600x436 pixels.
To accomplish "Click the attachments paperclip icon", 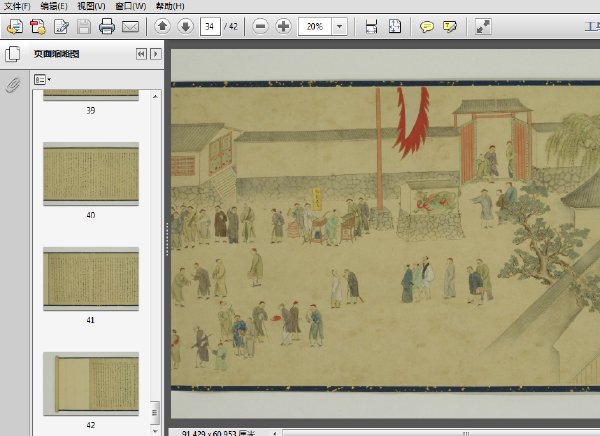I will tap(13, 85).
